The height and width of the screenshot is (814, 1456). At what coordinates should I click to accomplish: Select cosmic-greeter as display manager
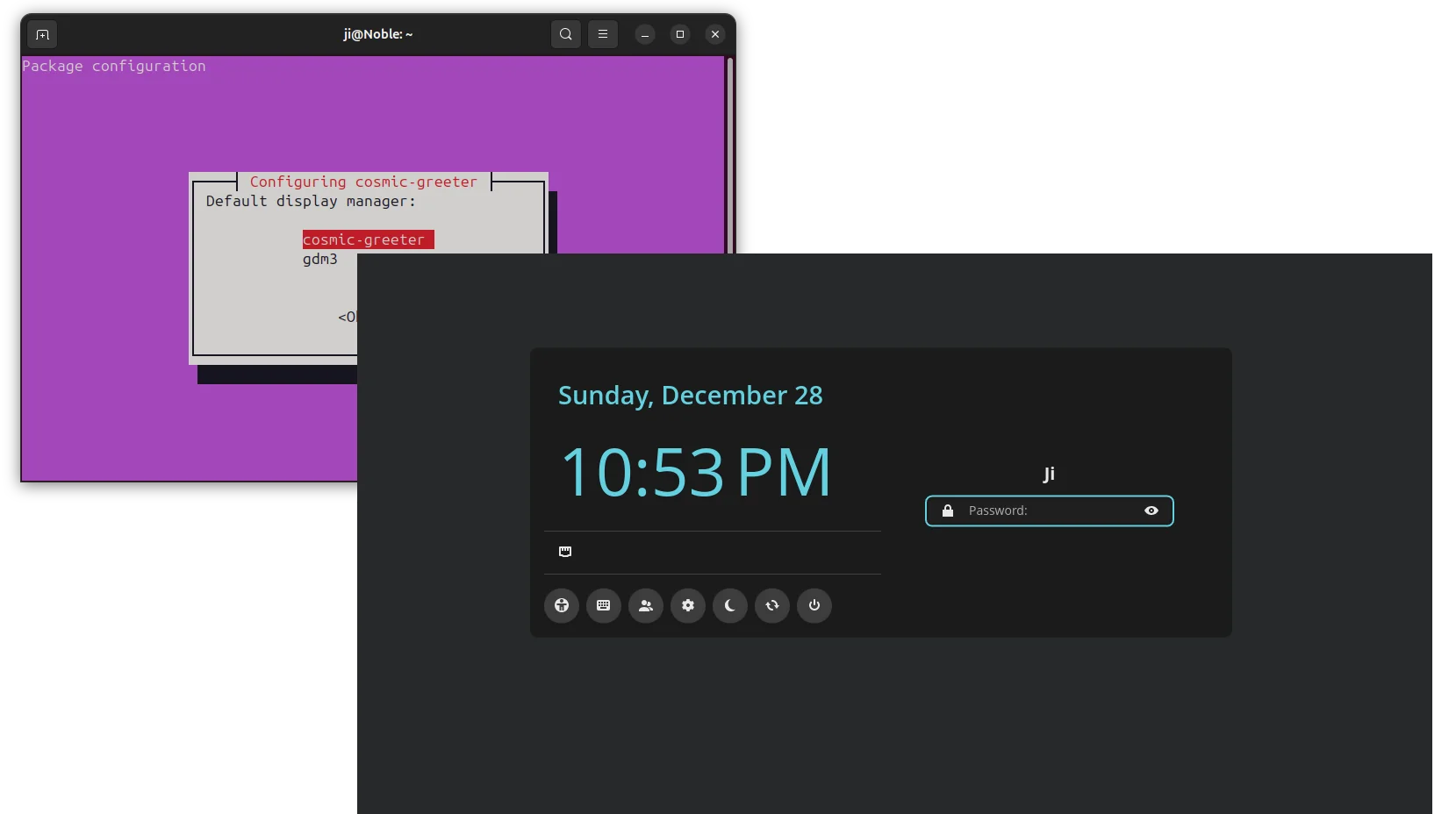(364, 239)
